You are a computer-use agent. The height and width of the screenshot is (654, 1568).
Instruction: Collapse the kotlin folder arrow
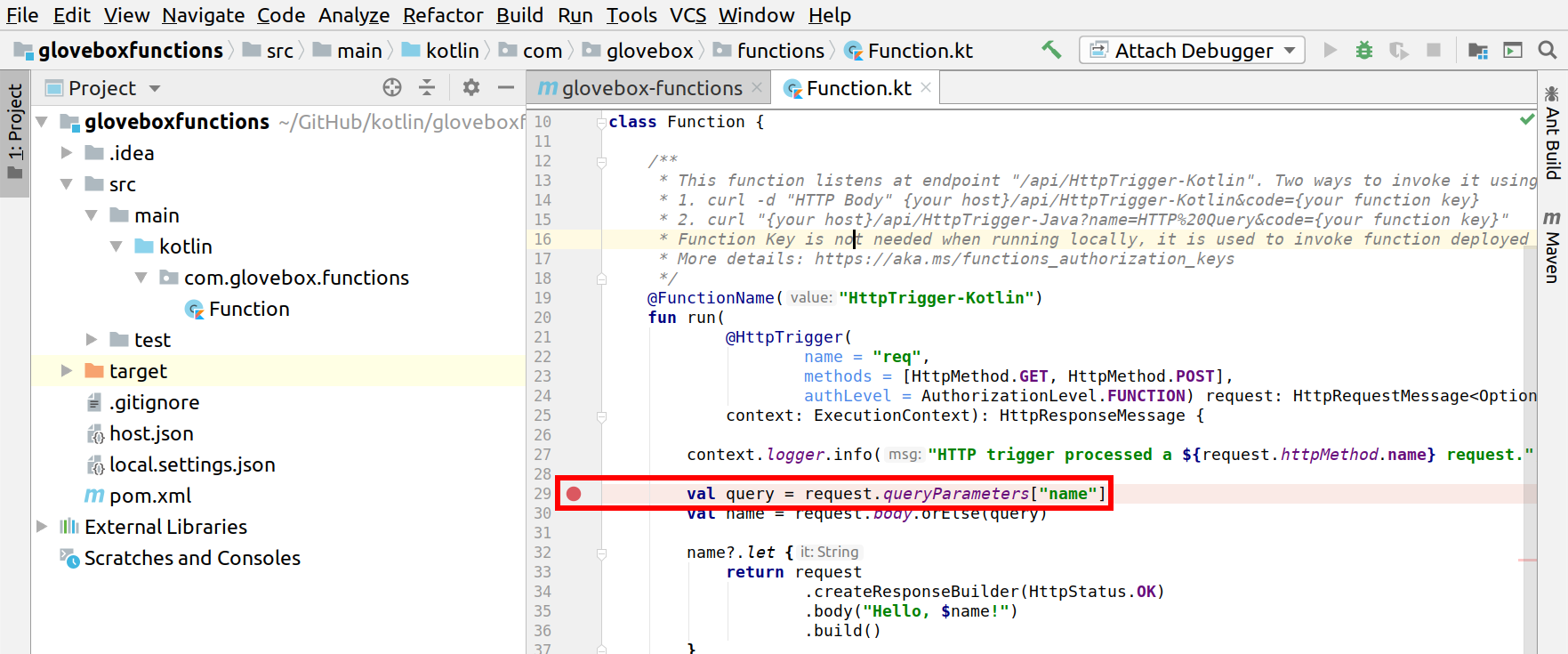pos(117,246)
